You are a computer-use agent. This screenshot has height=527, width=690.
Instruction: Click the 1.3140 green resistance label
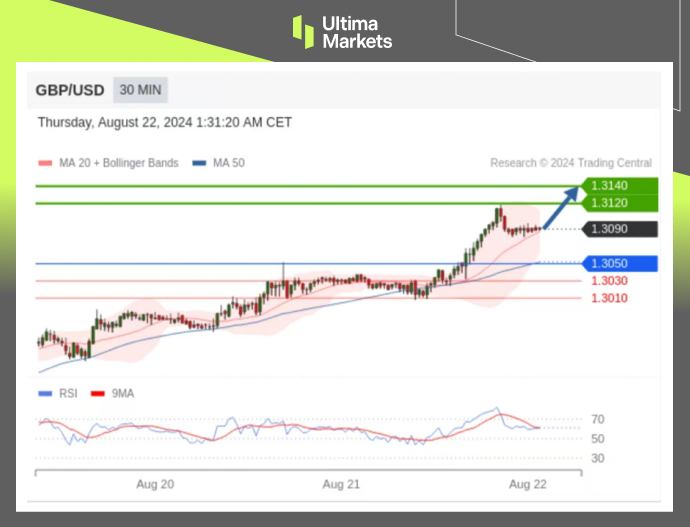pos(609,186)
